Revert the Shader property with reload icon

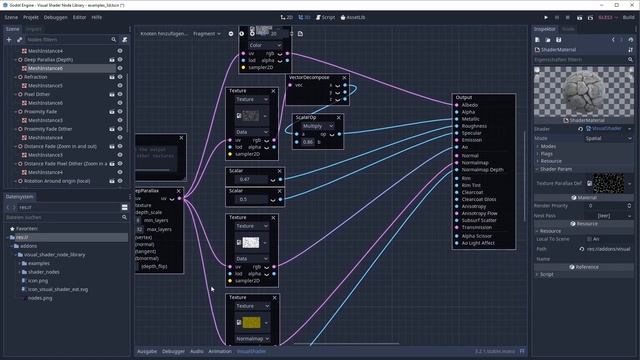tap(580, 129)
